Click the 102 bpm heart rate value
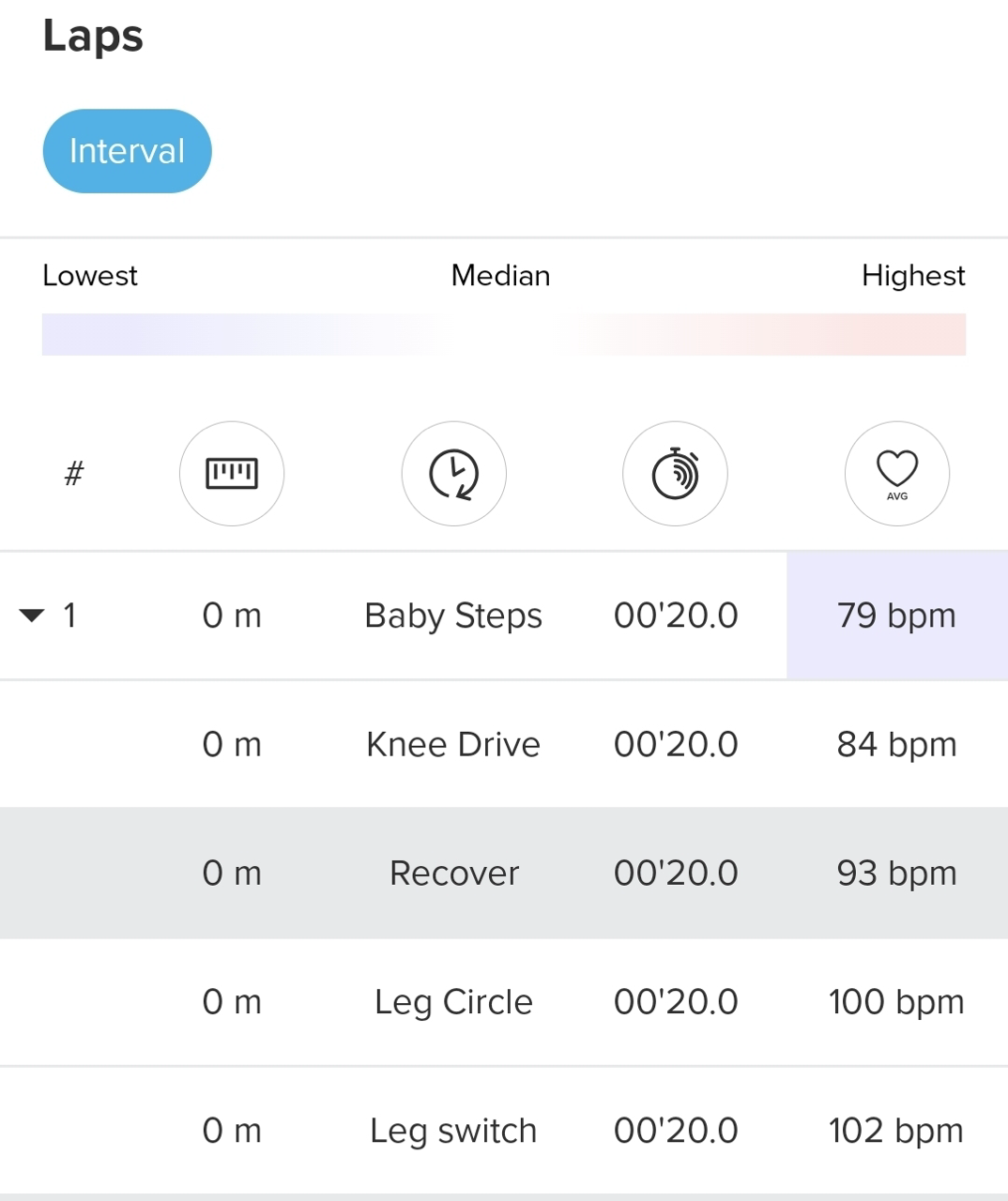The width and height of the screenshot is (1008, 1201). [896, 1131]
